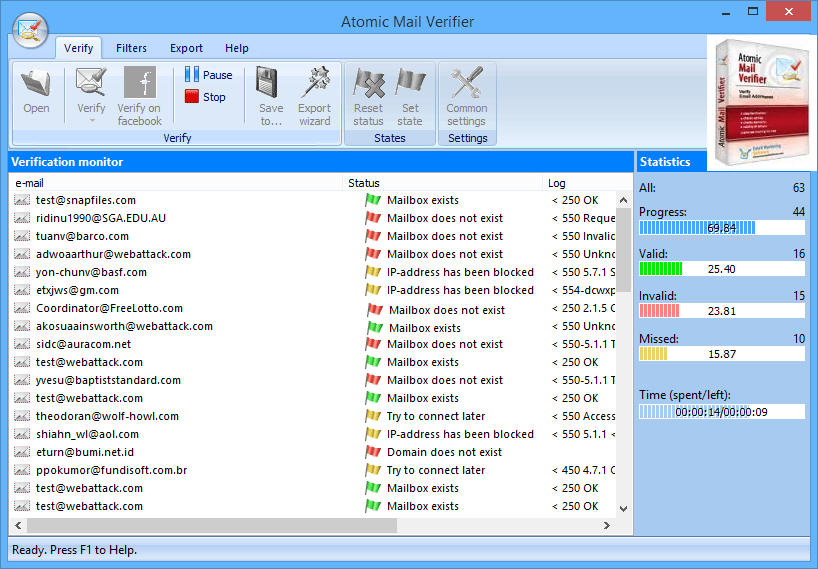818x569 pixels.
Task: Stop the verification
Action: [205, 97]
